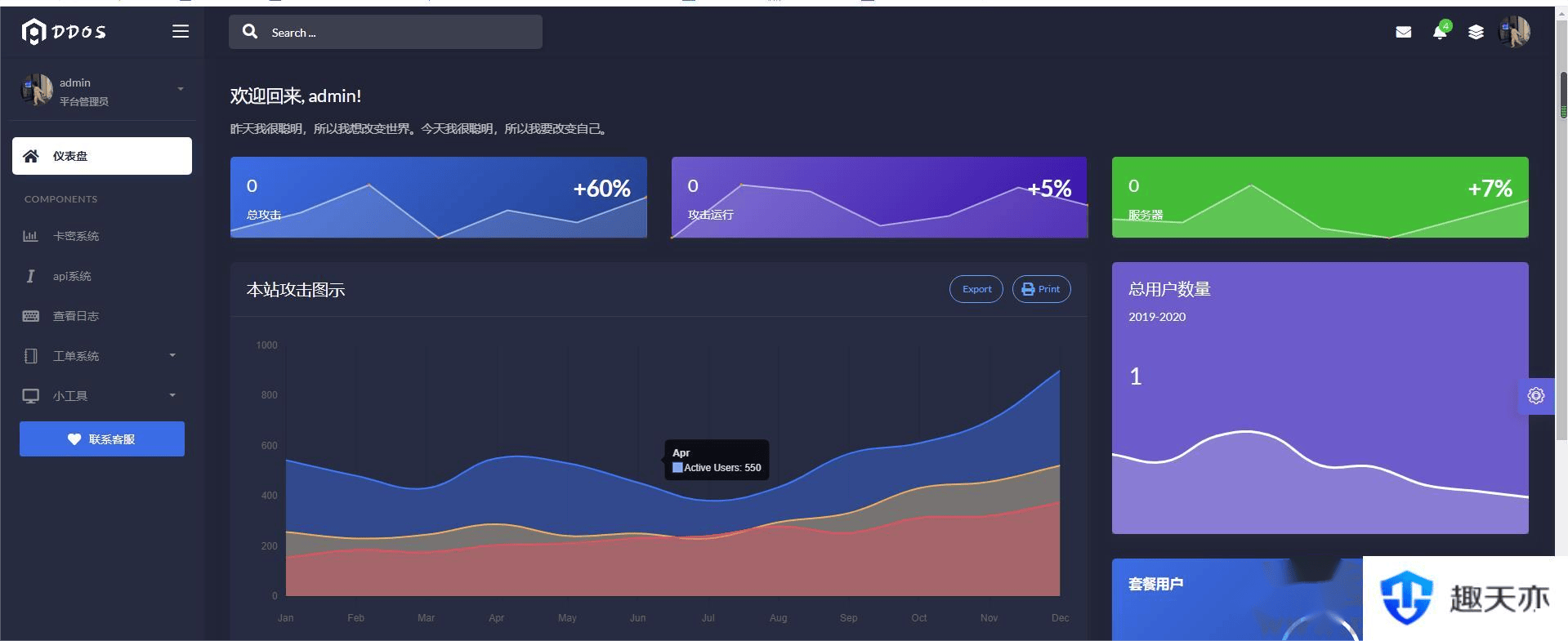Toggle the sidebar hamburger menu
The width and height of the screenshot is (1568, 641).
pos(181,31)
